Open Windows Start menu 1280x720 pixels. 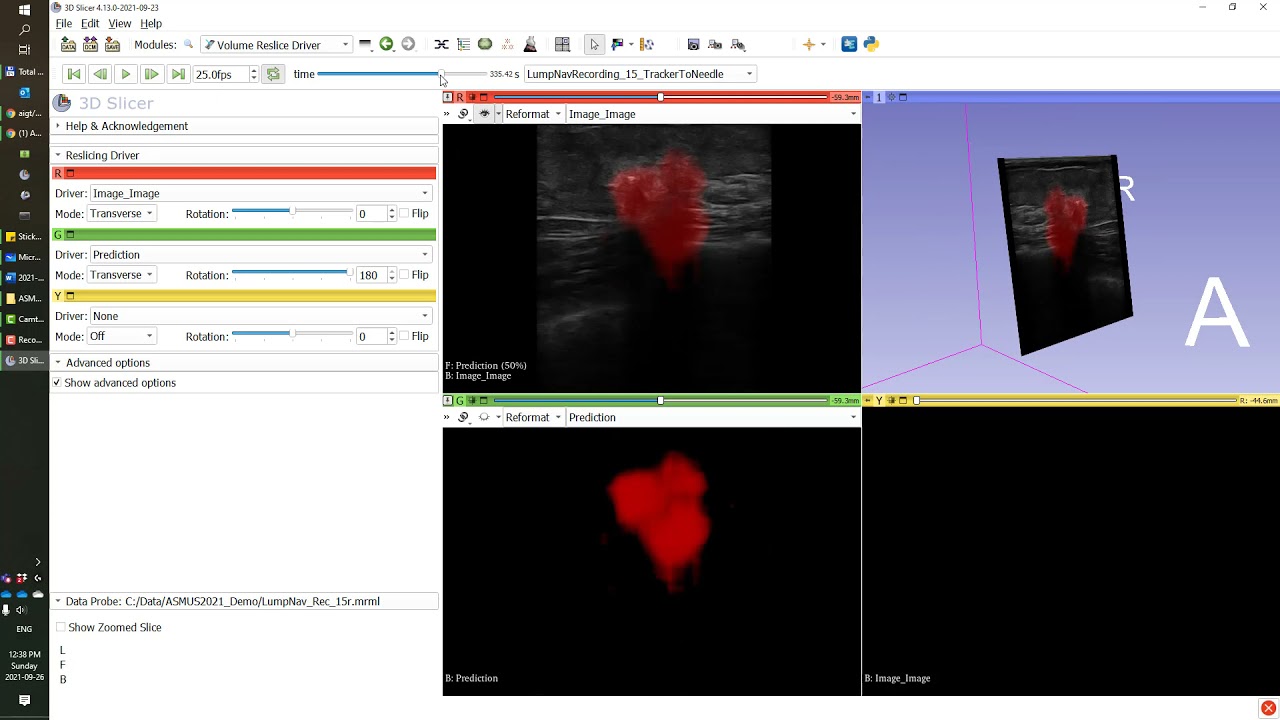click(24, 10)
